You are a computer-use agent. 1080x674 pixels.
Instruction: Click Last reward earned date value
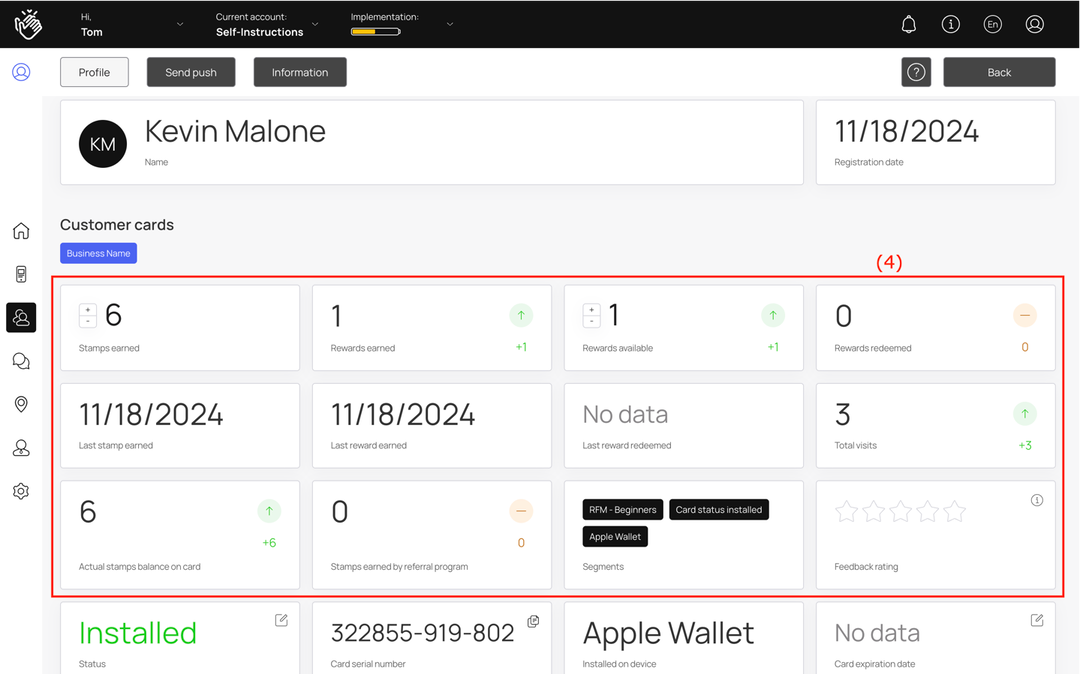pyautogui.click(x=403, y=414)
